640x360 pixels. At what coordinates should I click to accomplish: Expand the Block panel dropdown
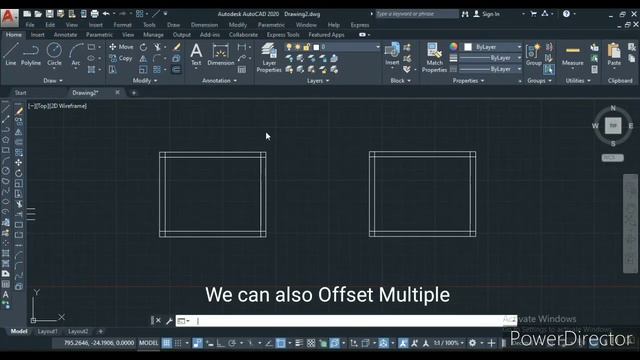click(x=400, y=81)
